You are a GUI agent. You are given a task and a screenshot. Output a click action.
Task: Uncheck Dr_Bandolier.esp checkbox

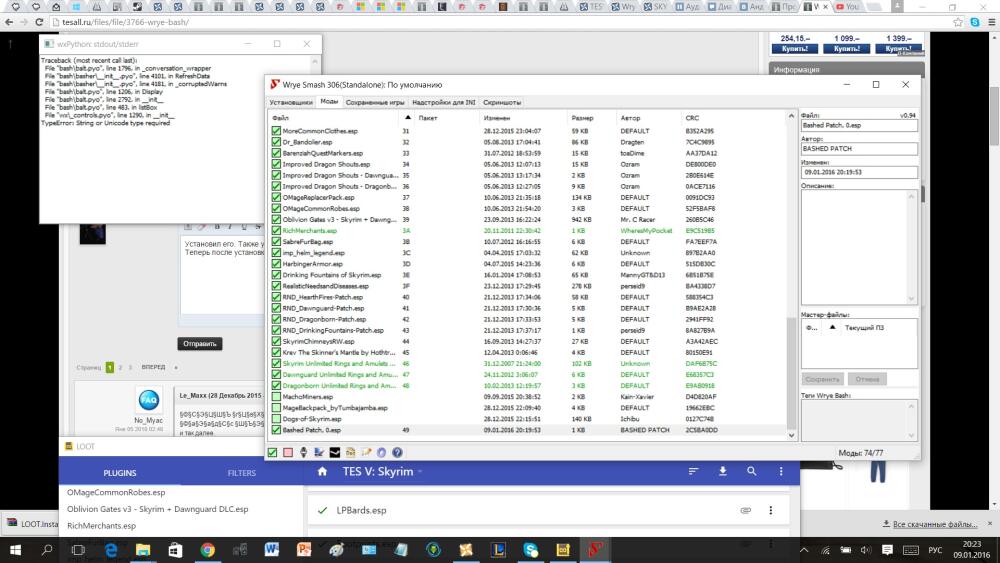[276, 142]
